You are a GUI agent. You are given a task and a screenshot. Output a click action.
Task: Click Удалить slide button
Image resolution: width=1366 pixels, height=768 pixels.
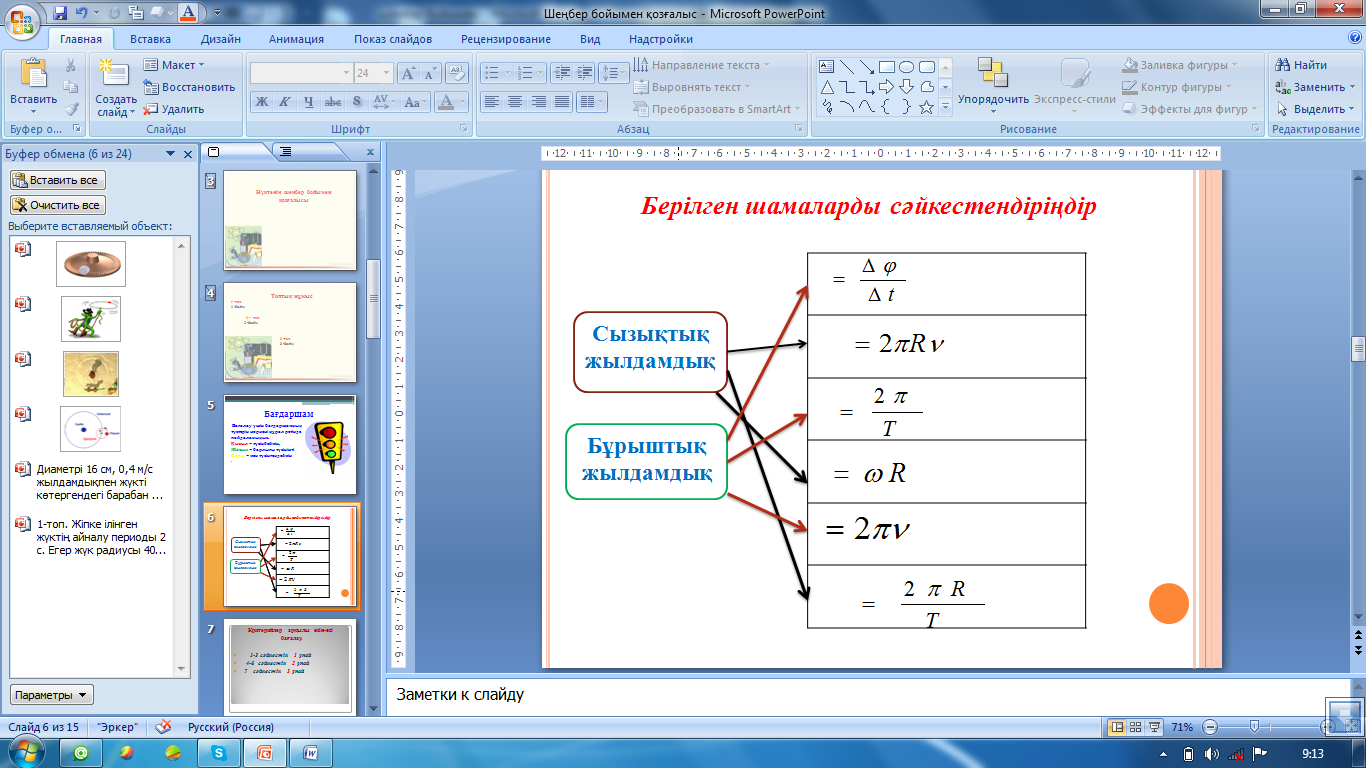[x=174, y=109]
